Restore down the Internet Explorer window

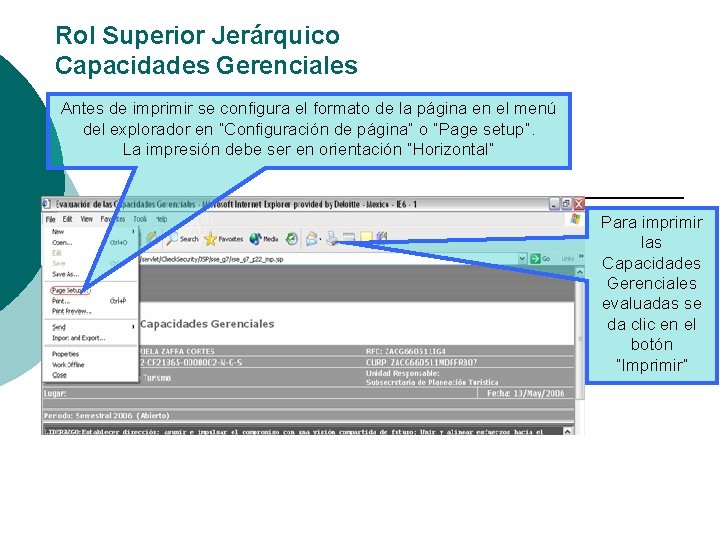567,204
